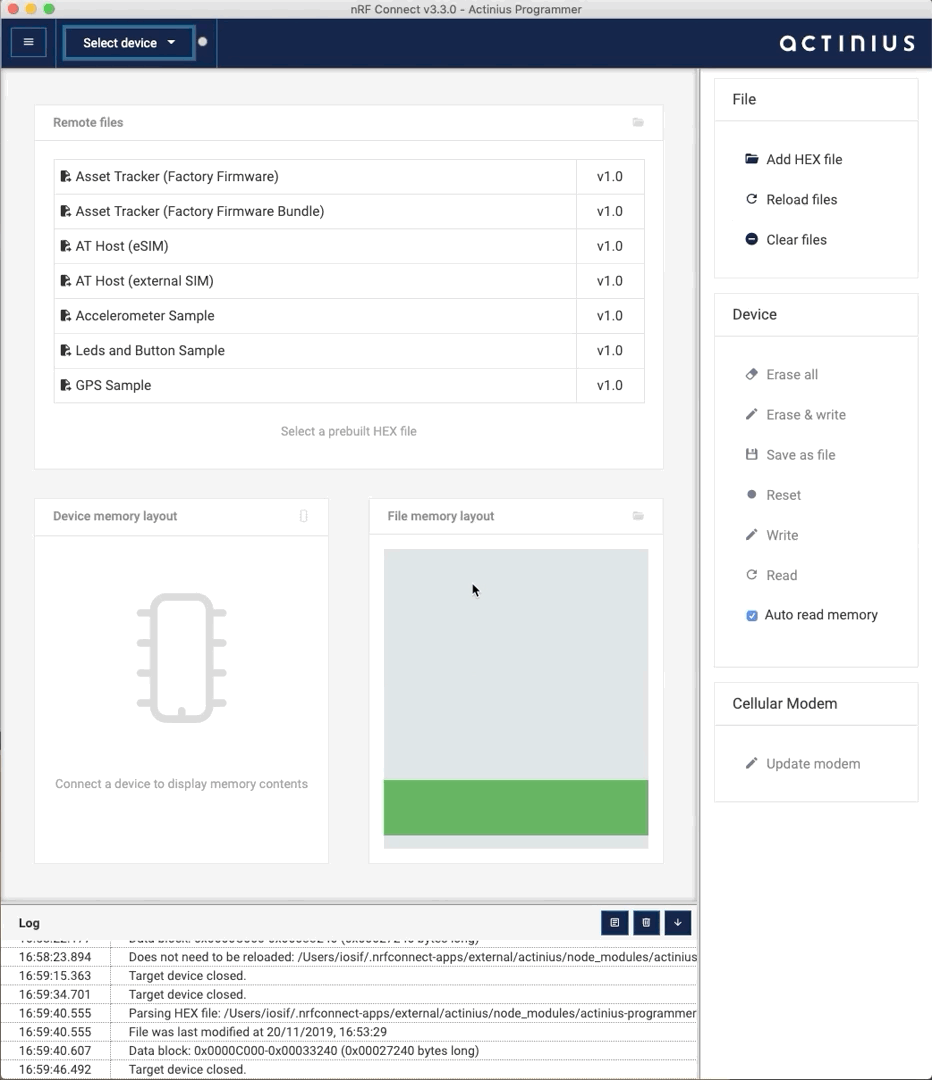Click the device connection status indicator dot
This screenshot has width=932, height=1080.
203,42
